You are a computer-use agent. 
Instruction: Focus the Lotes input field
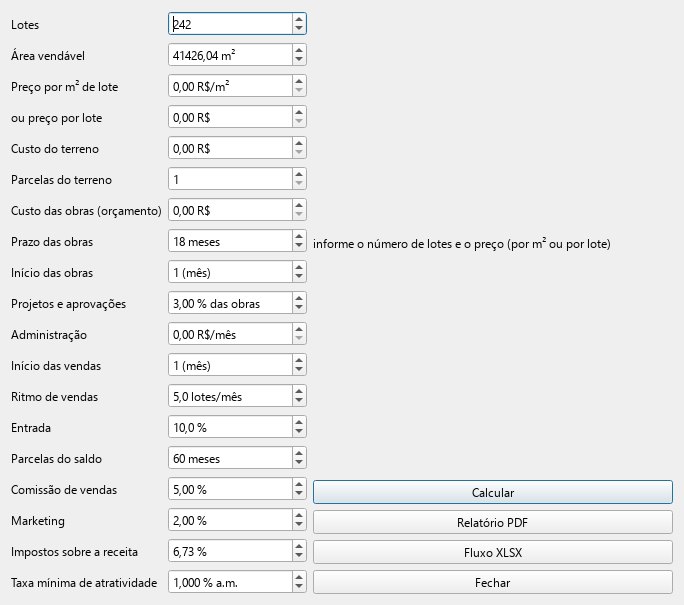(x=230, y=24)
